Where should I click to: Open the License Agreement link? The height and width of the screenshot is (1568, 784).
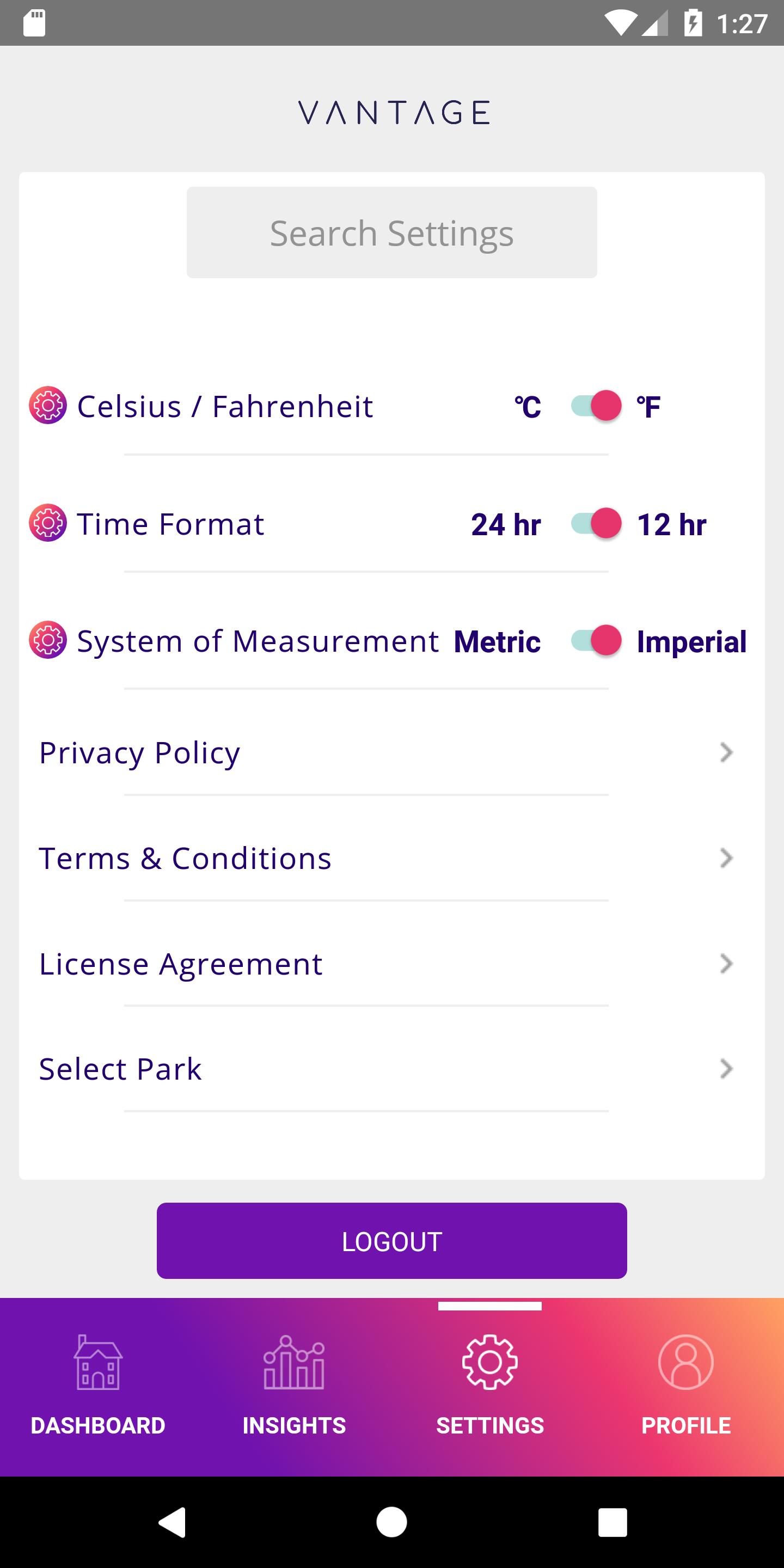[180, 964]
